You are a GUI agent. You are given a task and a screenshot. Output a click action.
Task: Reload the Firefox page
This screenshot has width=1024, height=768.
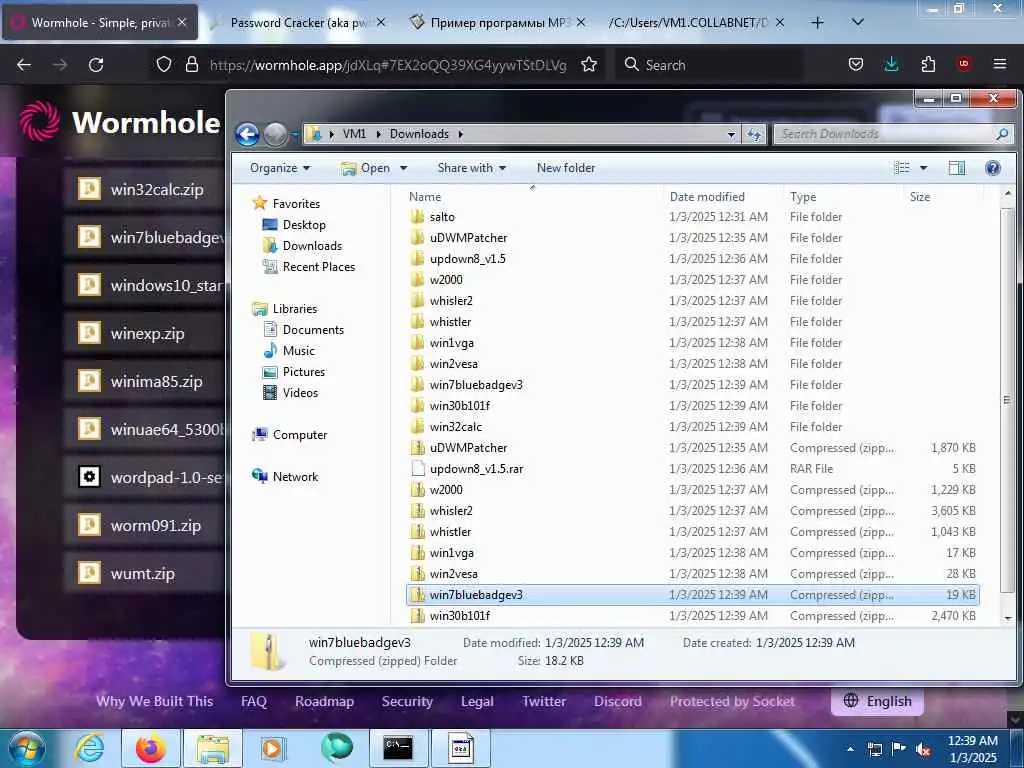tap(96, 65)
